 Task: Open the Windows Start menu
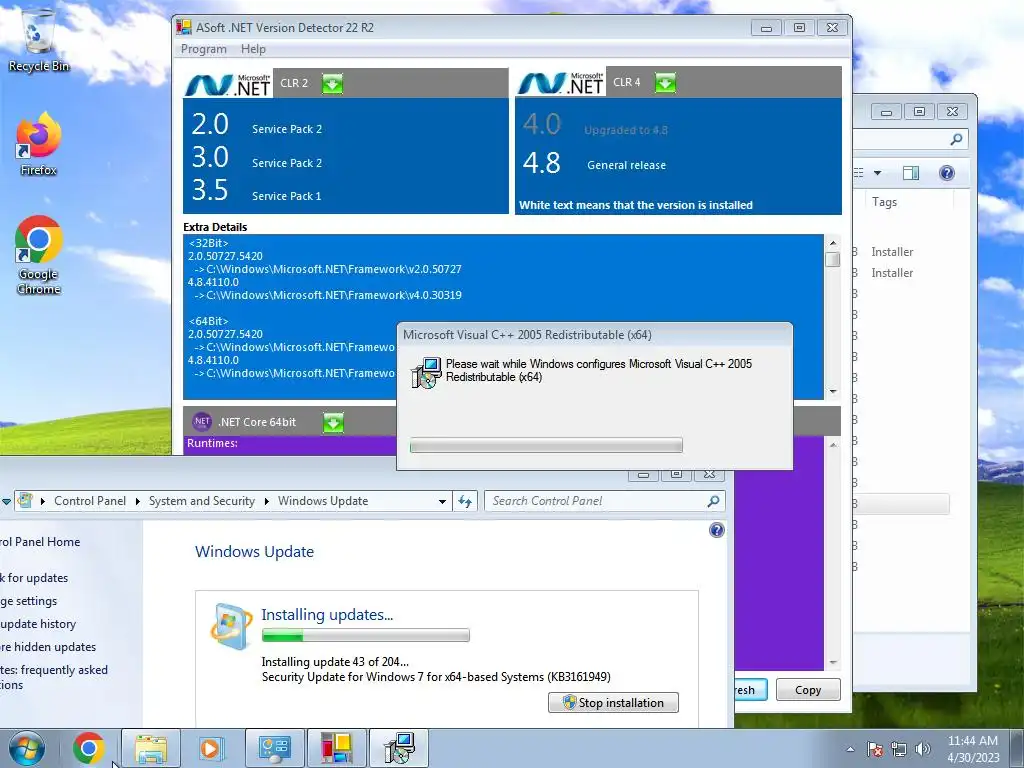27,748
